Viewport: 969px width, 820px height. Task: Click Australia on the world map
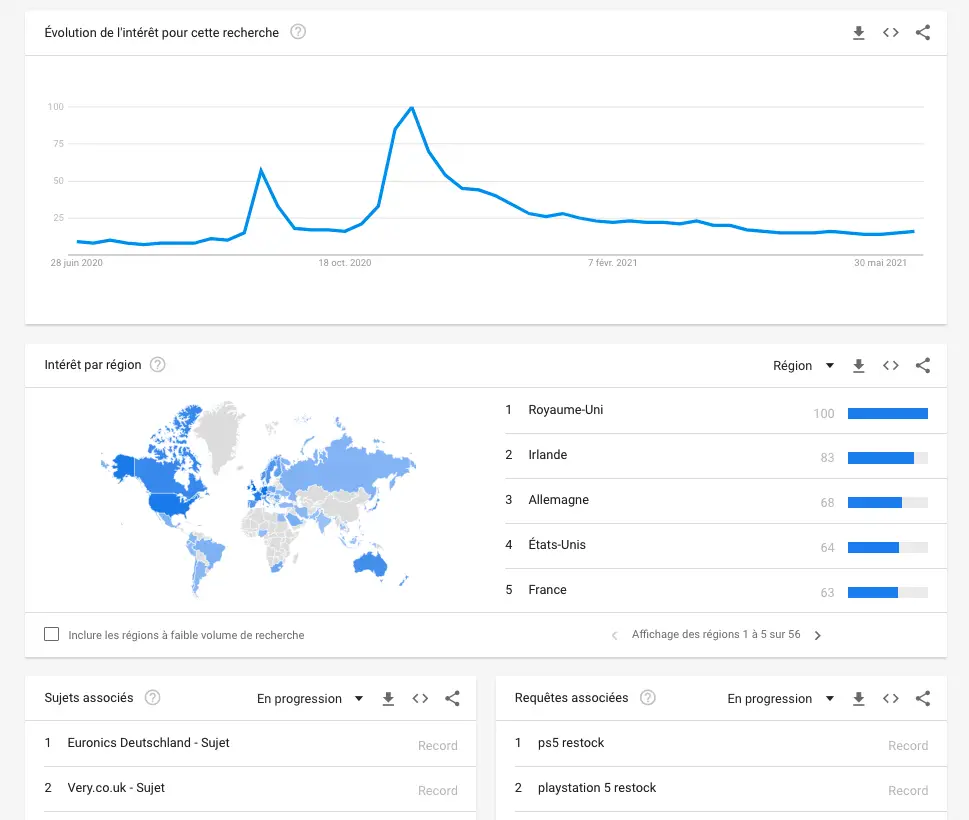(x=370, y=563)
